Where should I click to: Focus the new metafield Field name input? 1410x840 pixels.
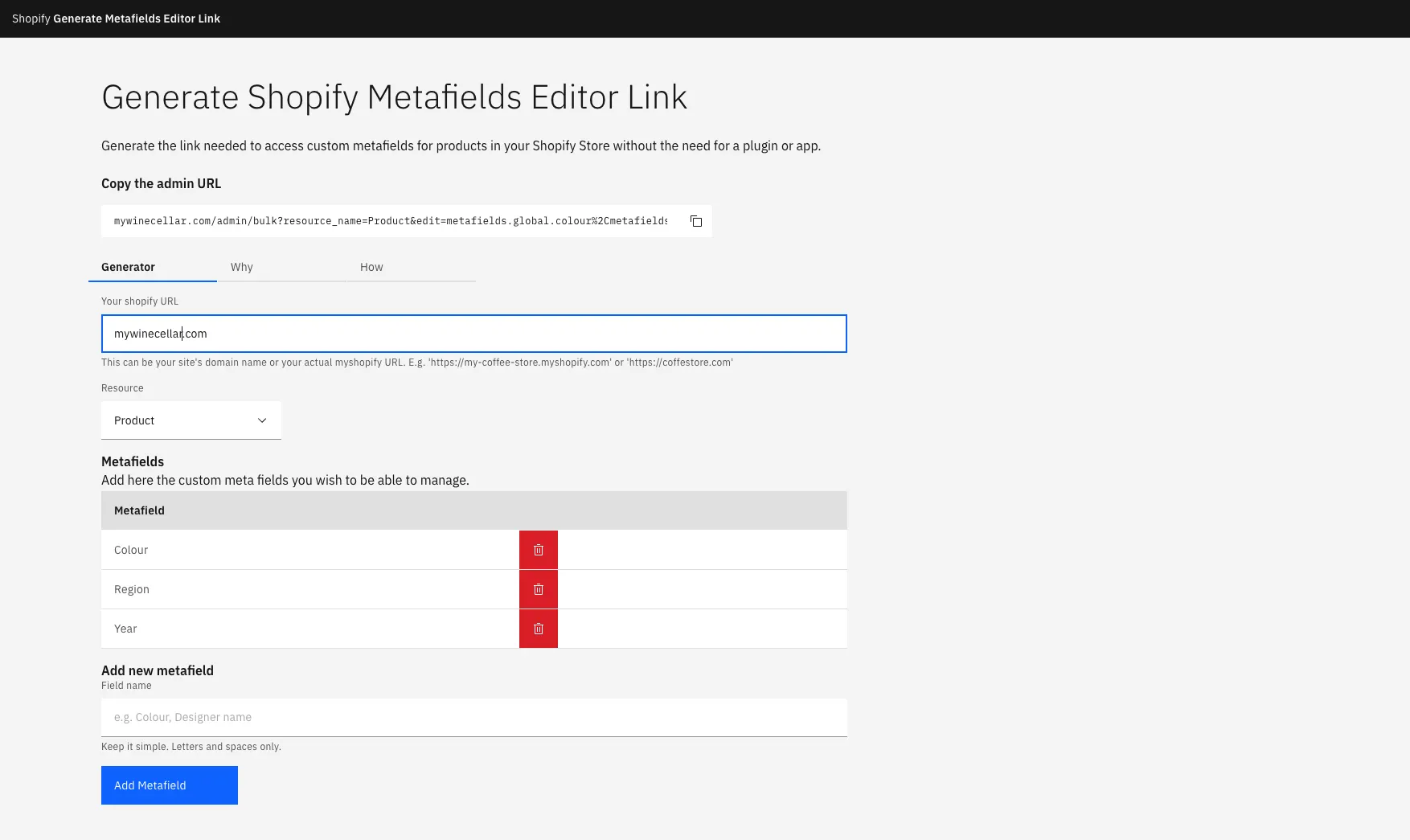474,717
